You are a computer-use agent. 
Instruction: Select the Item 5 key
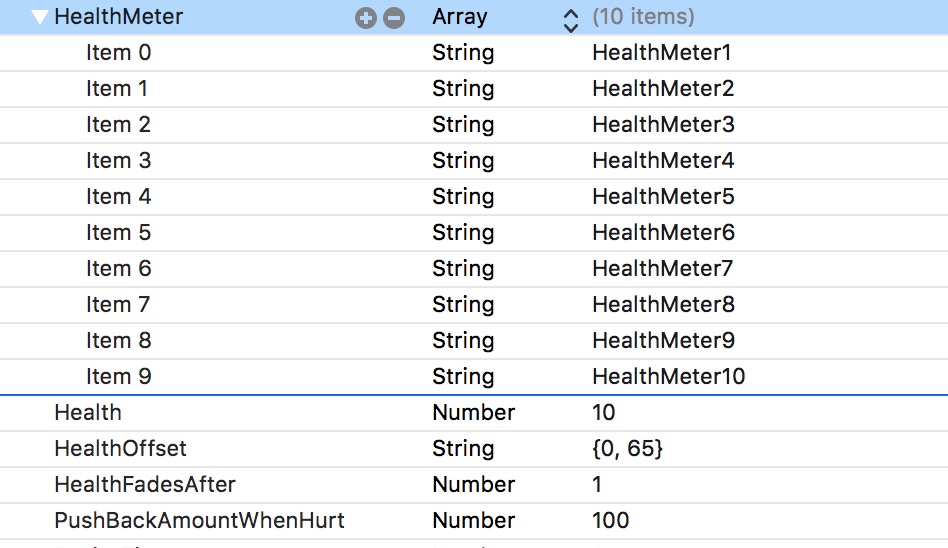(x=118, y=233)
